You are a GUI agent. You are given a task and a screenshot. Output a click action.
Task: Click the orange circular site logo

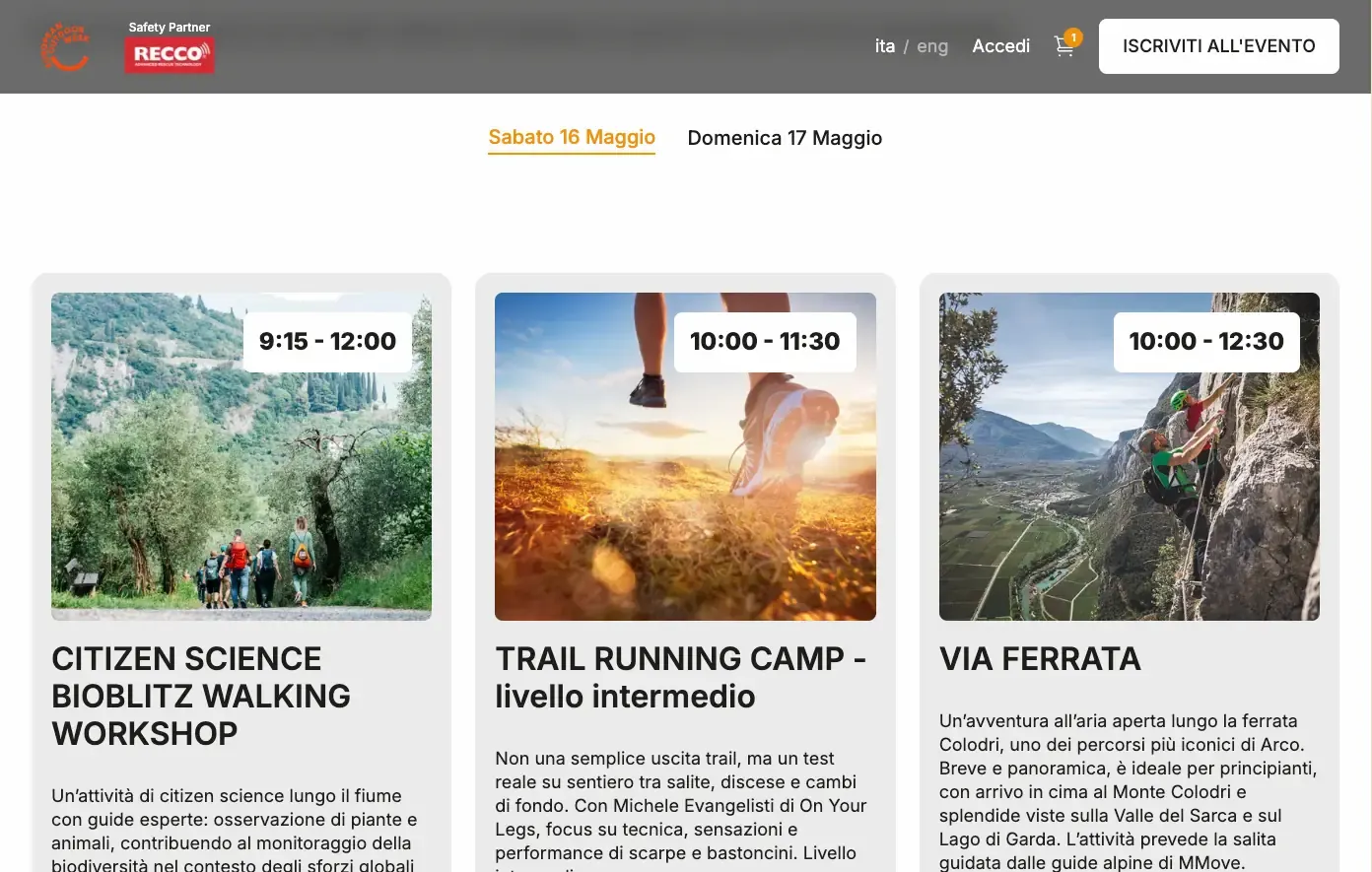point(65,46)
